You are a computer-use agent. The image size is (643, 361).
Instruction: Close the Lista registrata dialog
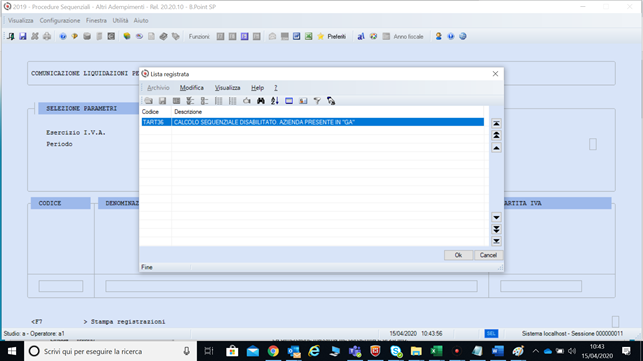(x=495, y=74)
